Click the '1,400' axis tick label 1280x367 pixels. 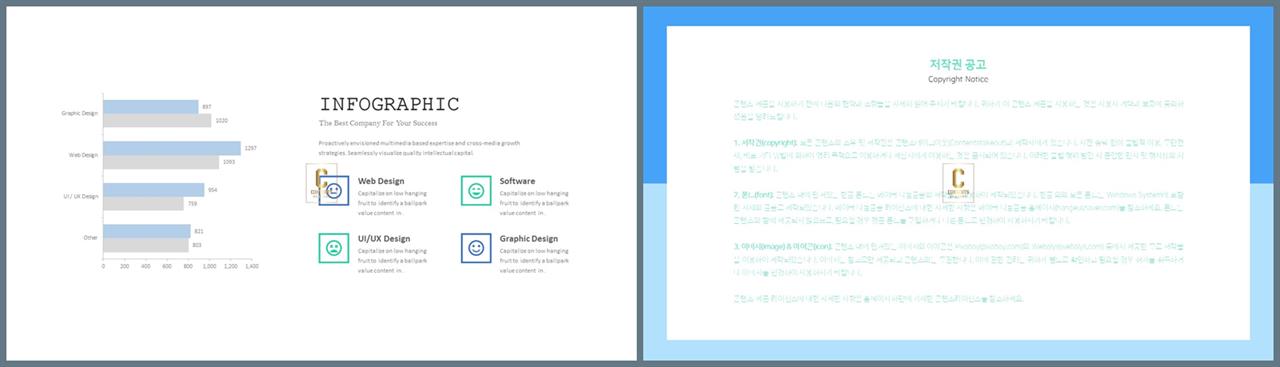coord(251,267)
